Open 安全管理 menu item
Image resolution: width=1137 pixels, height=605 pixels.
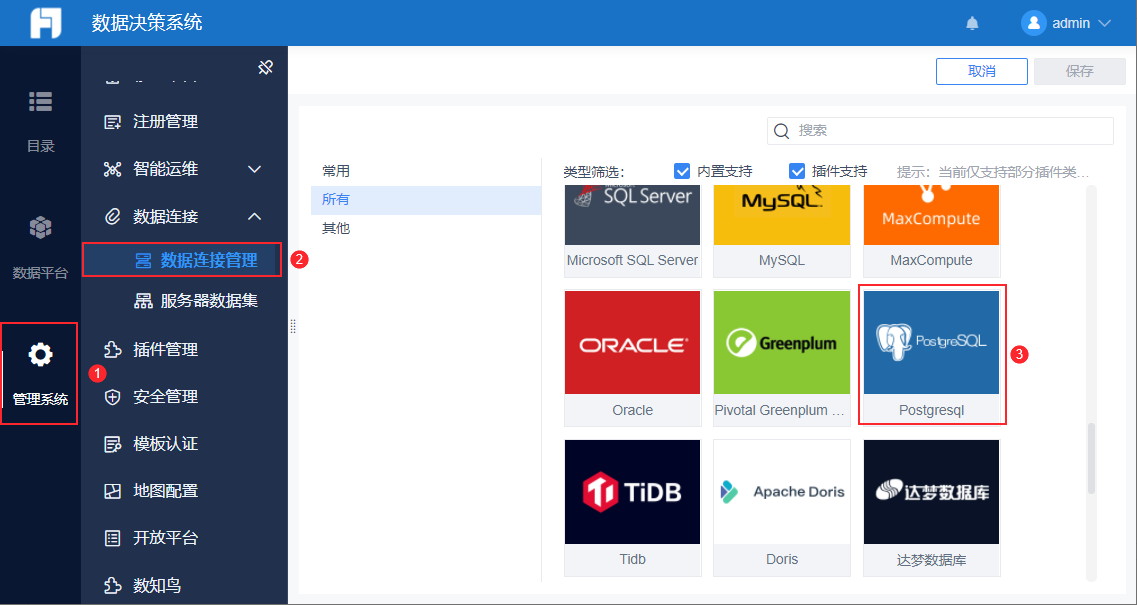(165, 397)
